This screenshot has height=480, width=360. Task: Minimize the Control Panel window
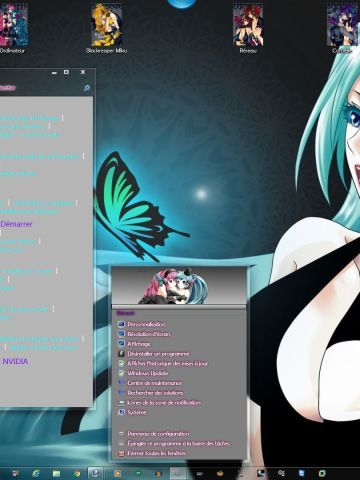(x=54, y=73)
